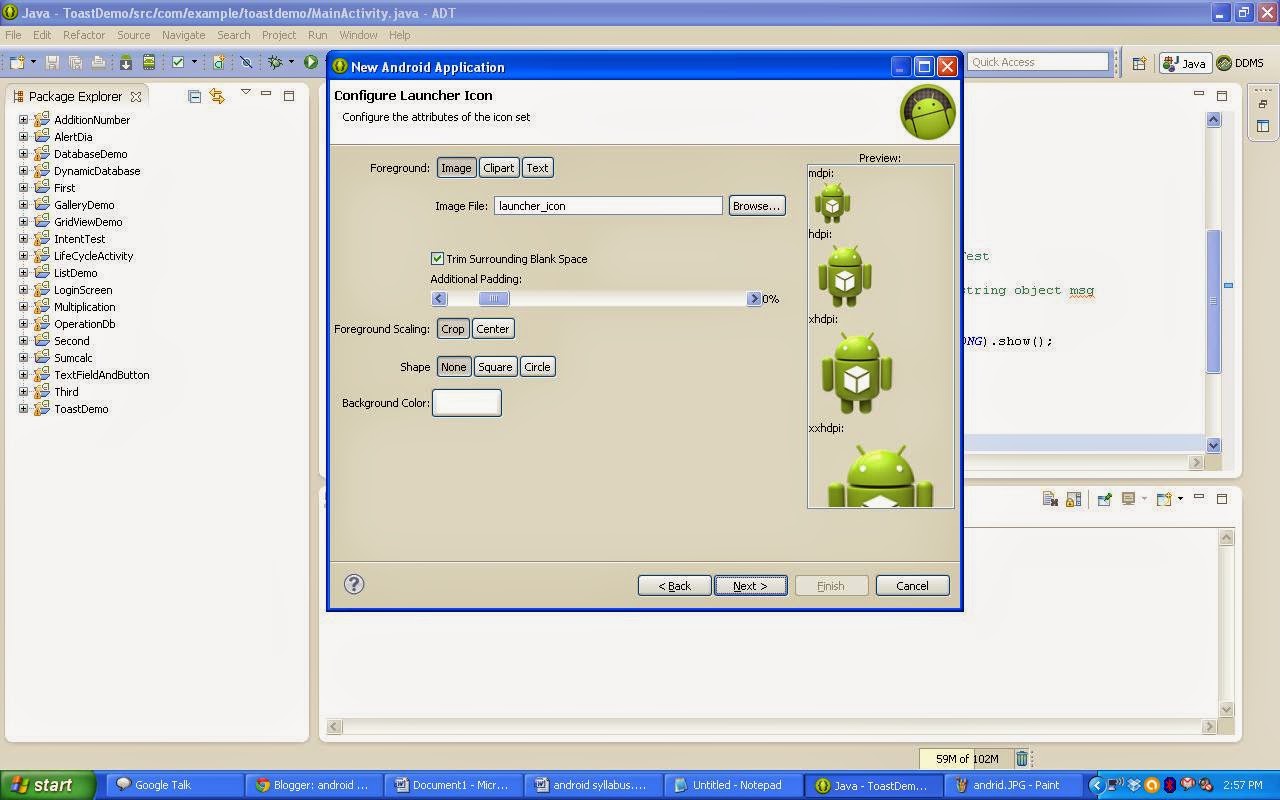The image size is (1280, 800).
Task: Toggle the console Scroll Lock icon
Action: pyautogui.click(x=1073, y=499)
